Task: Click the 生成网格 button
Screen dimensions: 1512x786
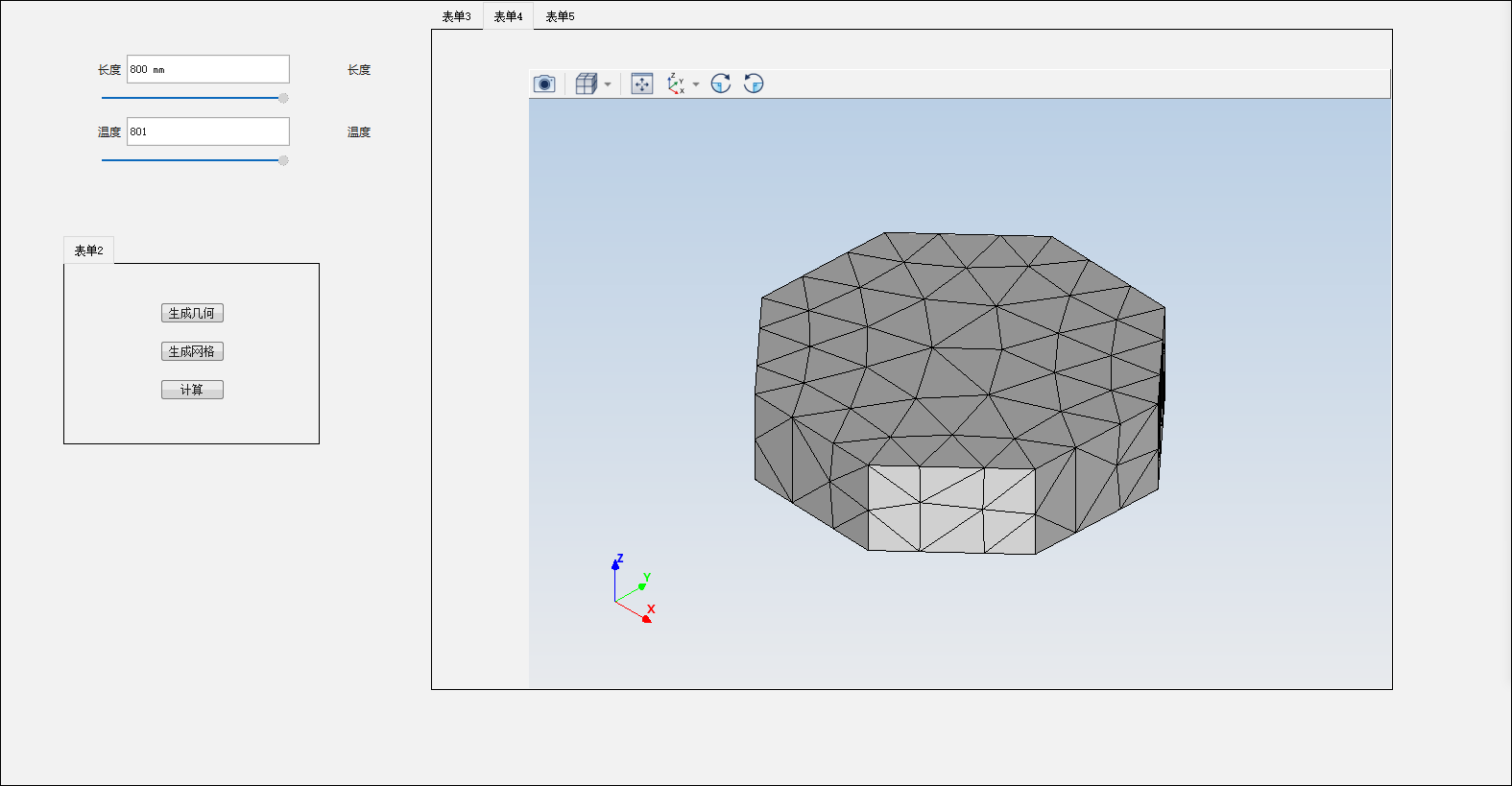Action: pyautogui.click(x=192, y=351)
